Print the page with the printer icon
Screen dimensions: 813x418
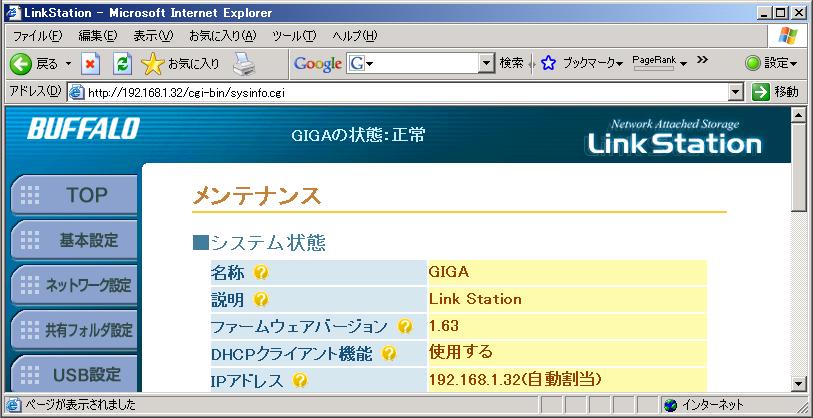point(244,64)
